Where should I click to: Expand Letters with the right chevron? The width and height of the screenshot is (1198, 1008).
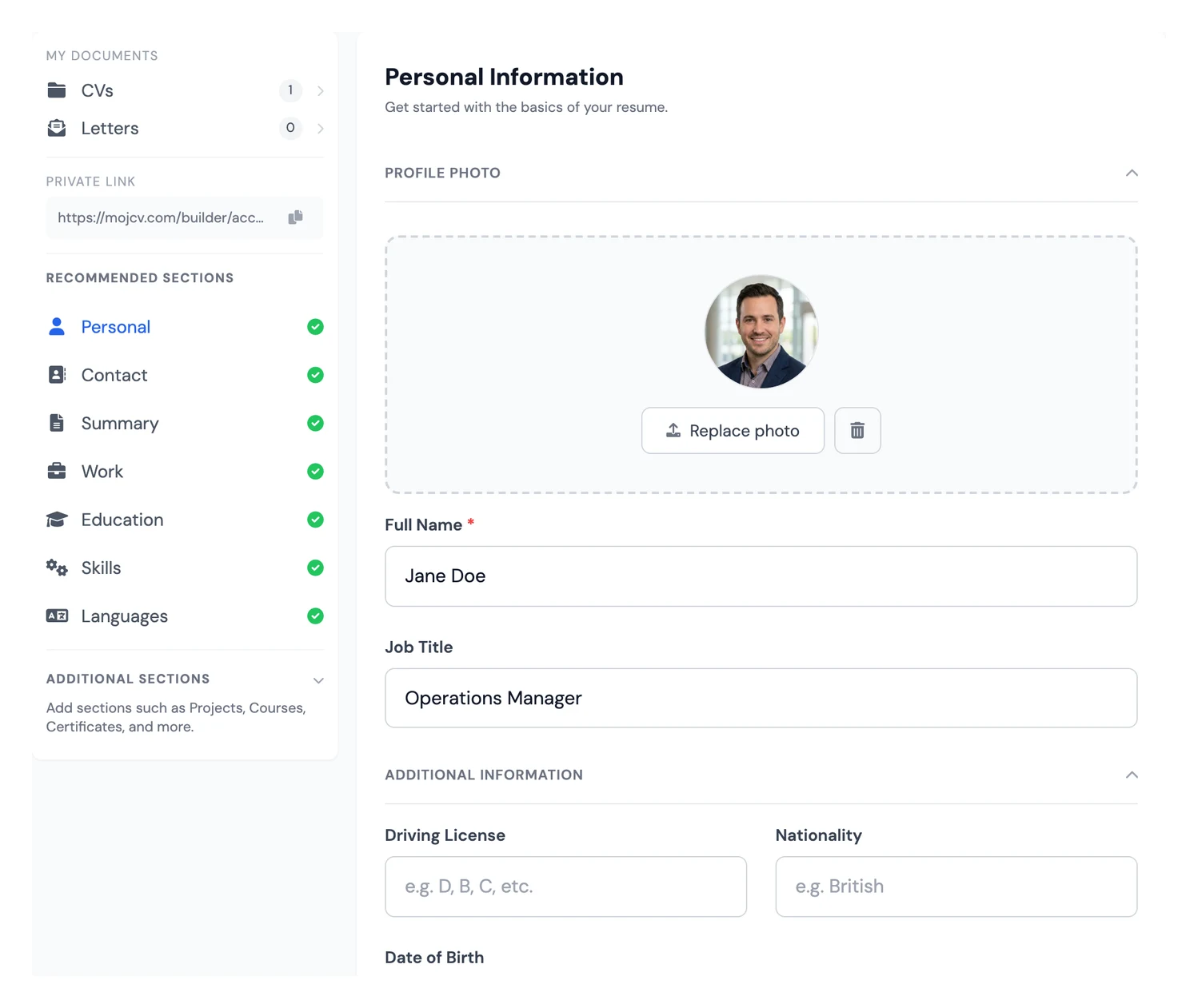point(321,129)
